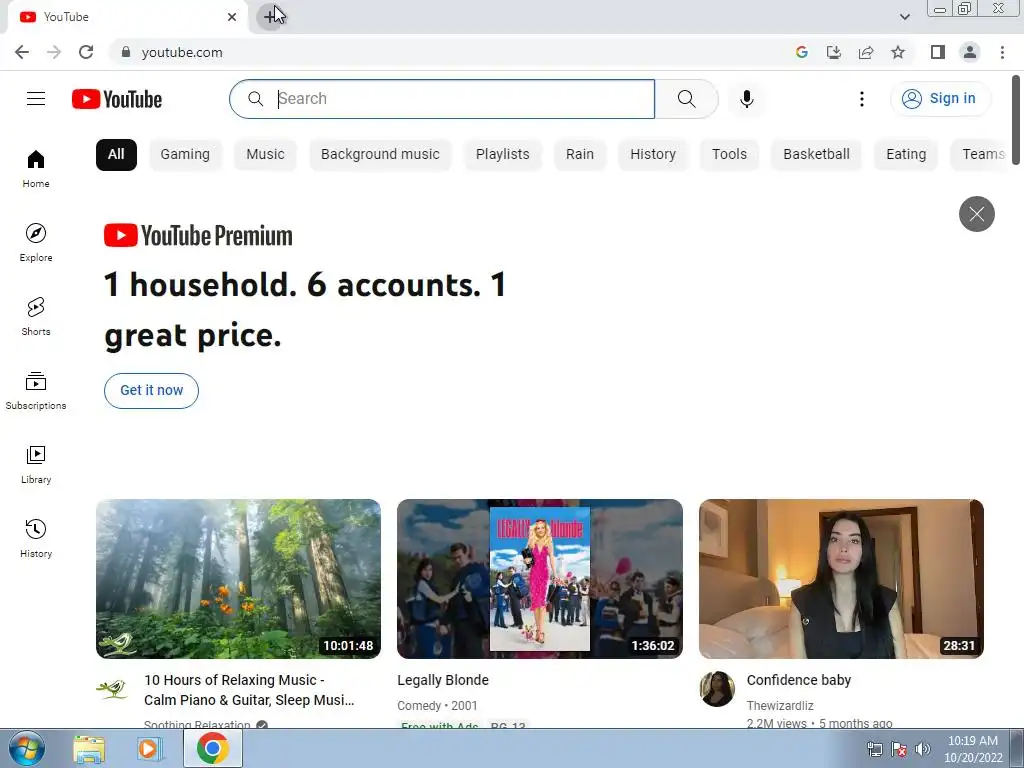Open Library in sidebar
The width and height of the screenshot is (1024, 768).
pos(36,464)
